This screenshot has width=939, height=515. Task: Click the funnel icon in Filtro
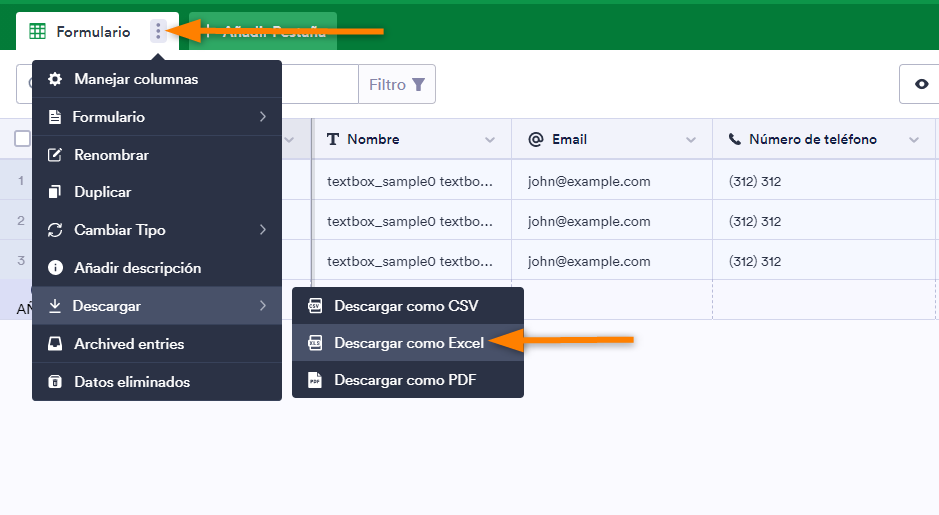(419, 84)
